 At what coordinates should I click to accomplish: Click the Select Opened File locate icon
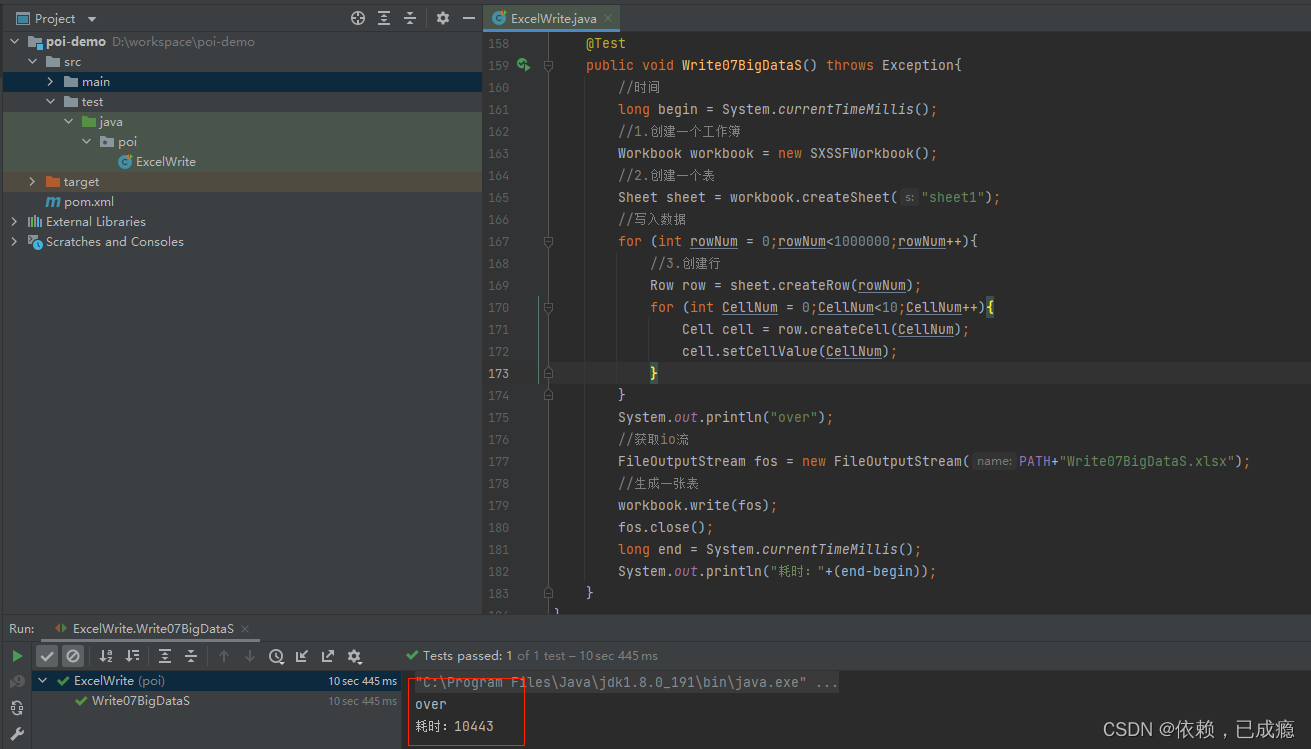pyautogui.click(x=358, y=18)
